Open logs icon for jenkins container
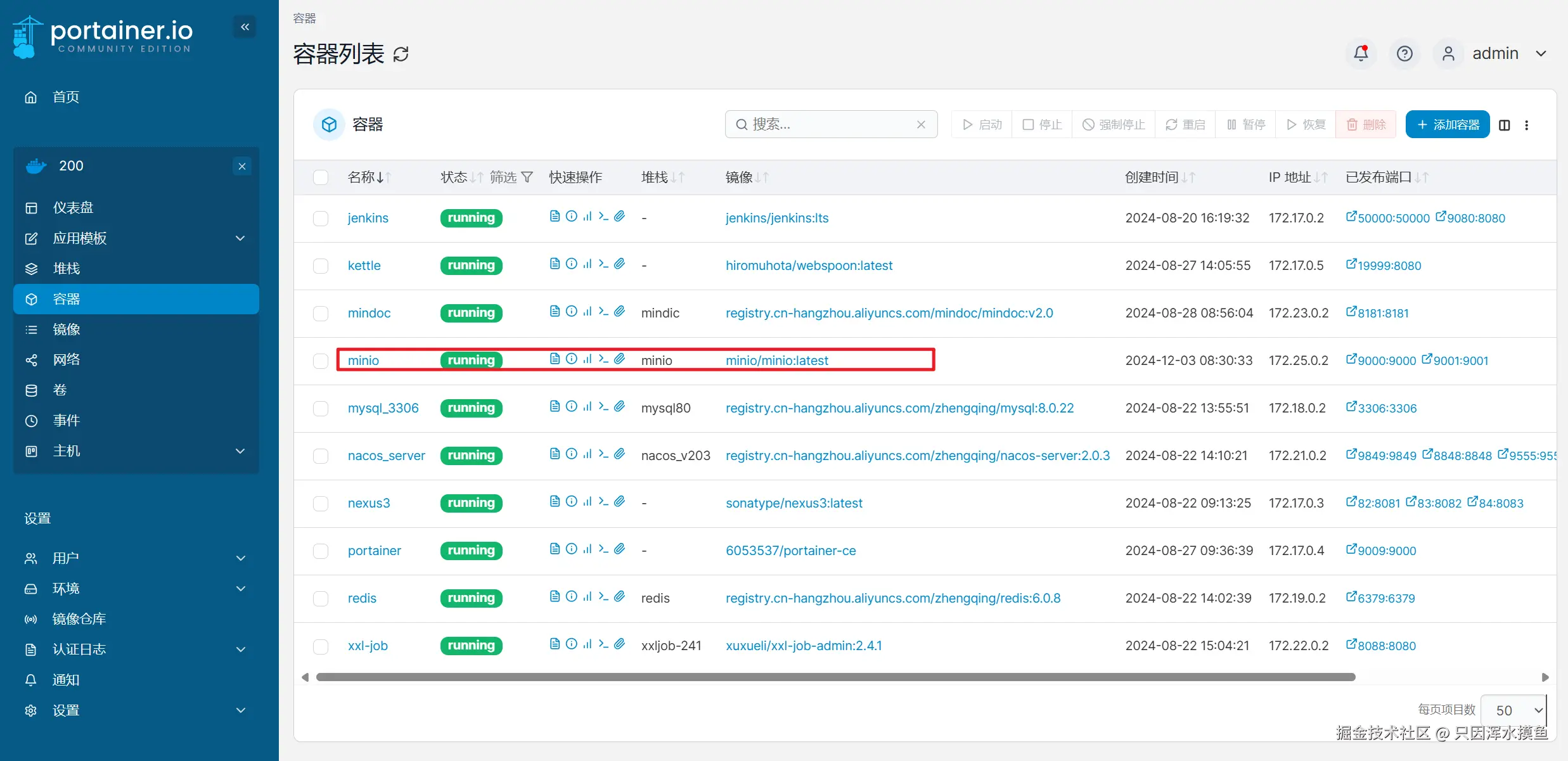The image size is (1568, 761). [555, 216]
